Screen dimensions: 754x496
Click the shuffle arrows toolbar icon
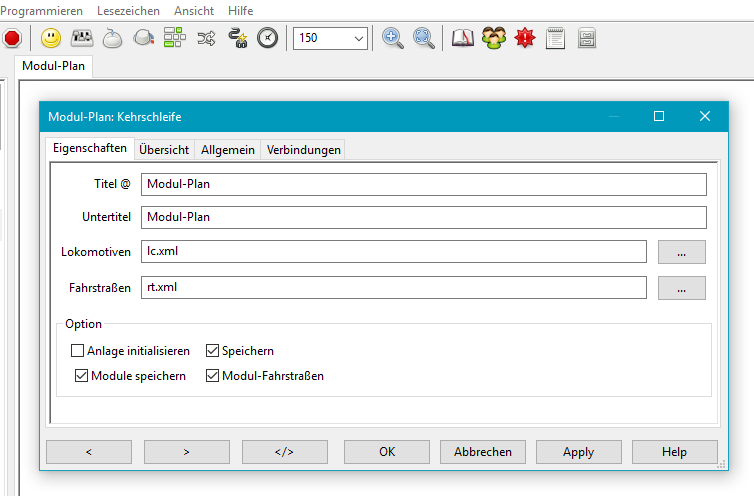coord(206,38)
